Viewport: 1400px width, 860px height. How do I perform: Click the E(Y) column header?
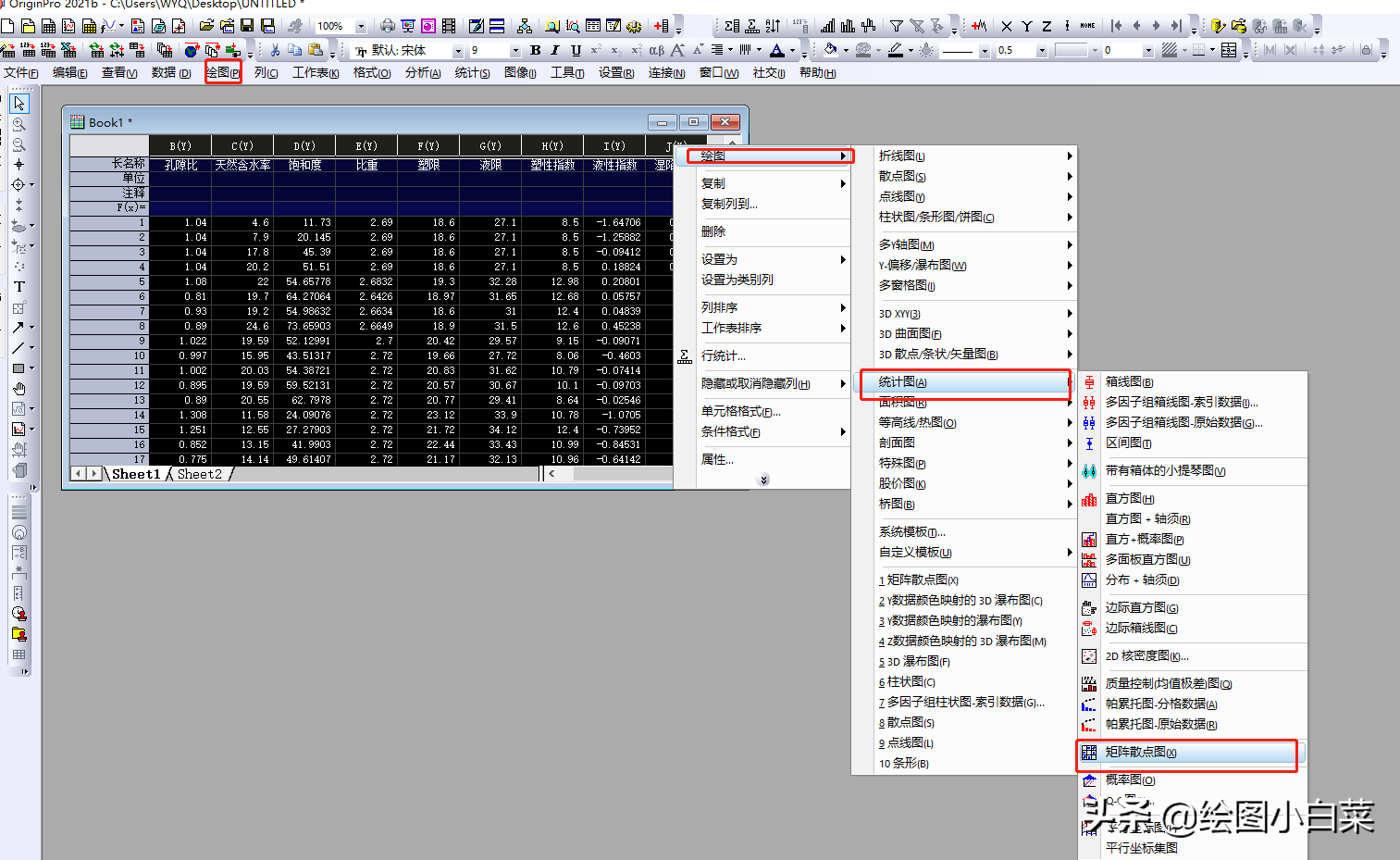tap(366, 145)
